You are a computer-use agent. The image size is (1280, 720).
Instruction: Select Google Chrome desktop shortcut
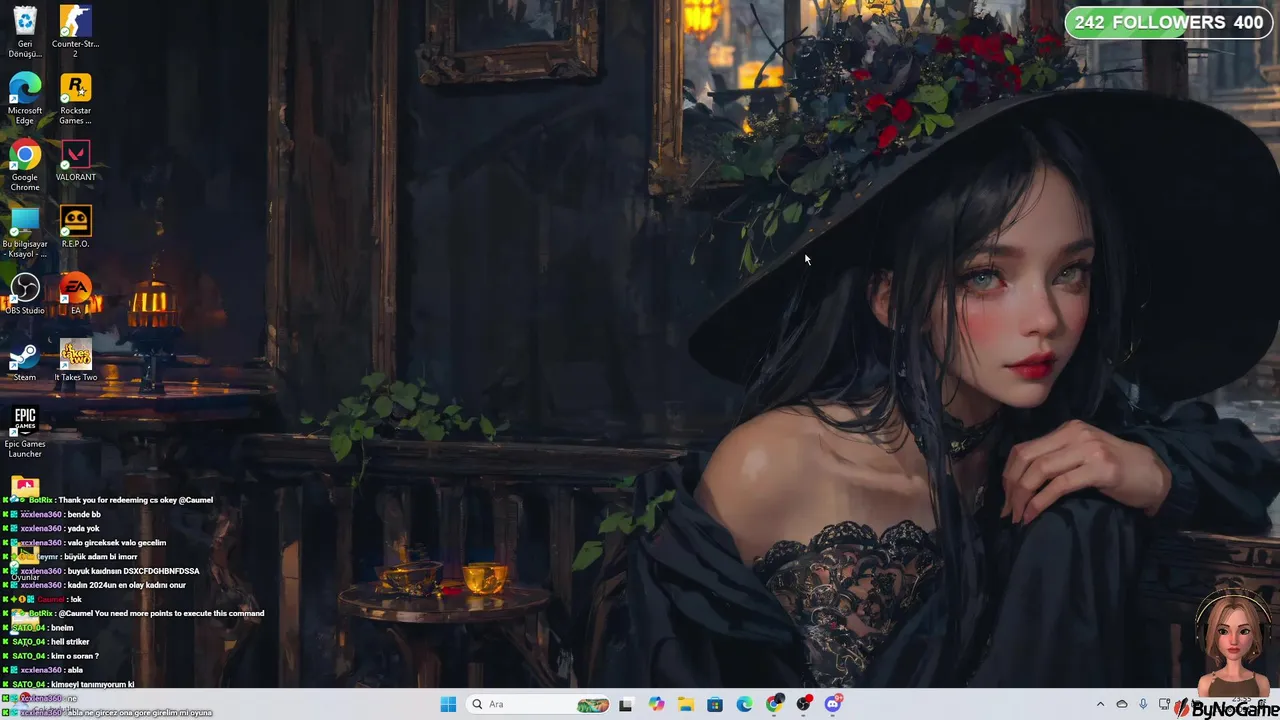pyautogui.click(x=25, y=165)
